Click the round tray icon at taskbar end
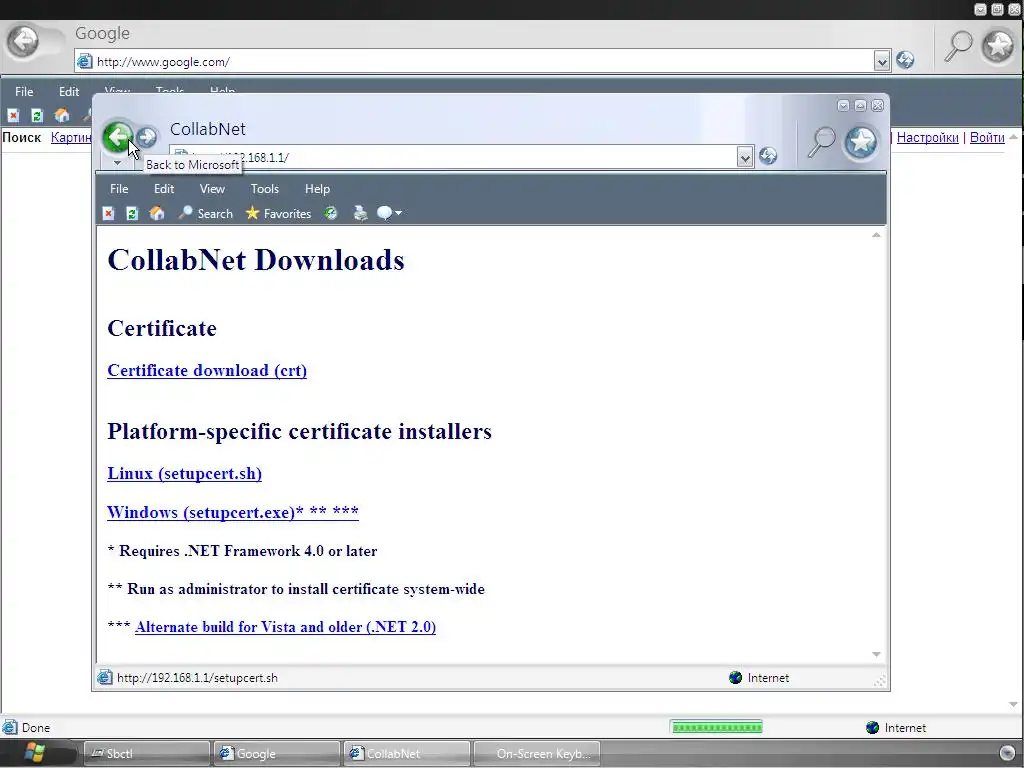Screen dimensions: 1024x768 coord(1008,753)
